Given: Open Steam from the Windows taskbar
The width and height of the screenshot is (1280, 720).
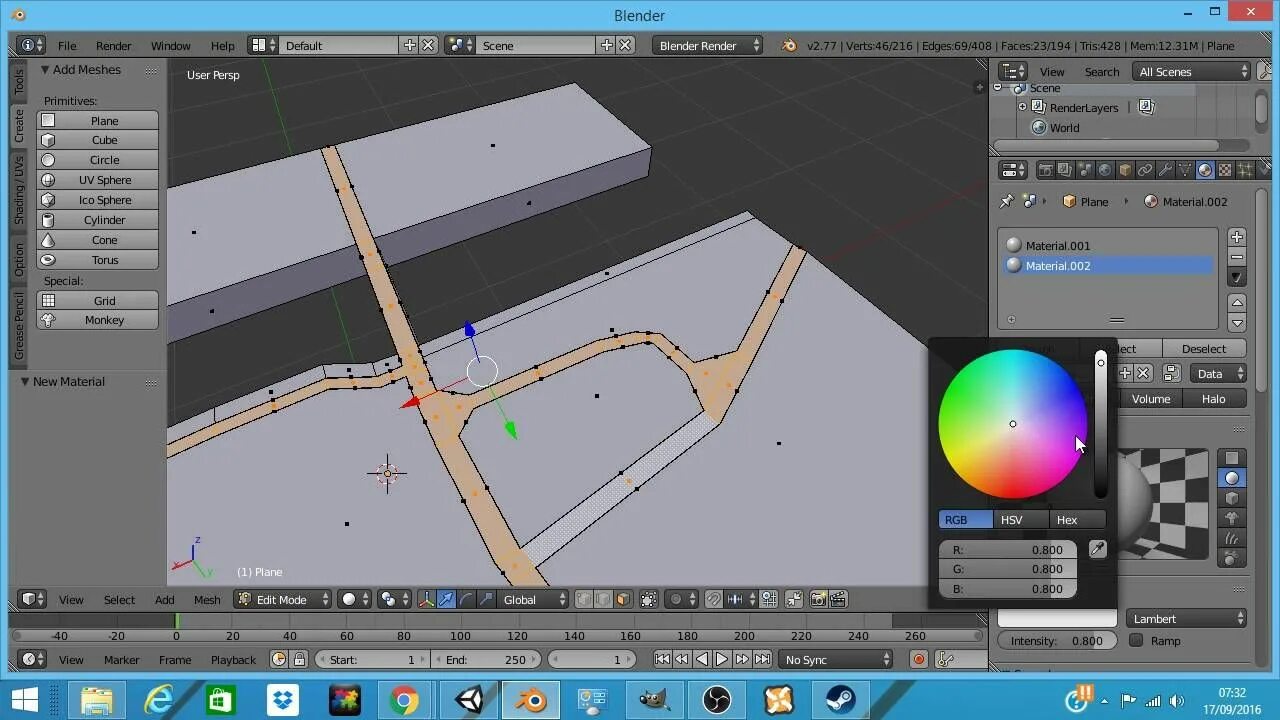Looking at the screenshot, I should click(x=843, y=701).
